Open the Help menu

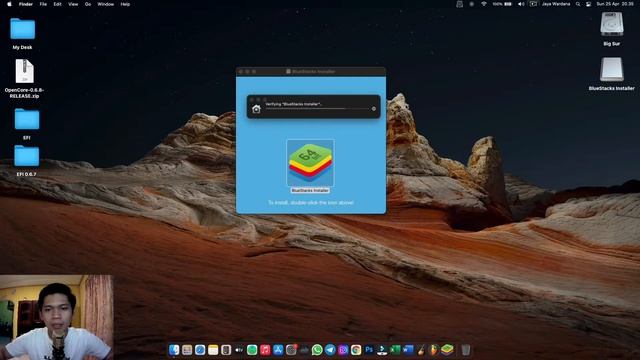point(125,4)
